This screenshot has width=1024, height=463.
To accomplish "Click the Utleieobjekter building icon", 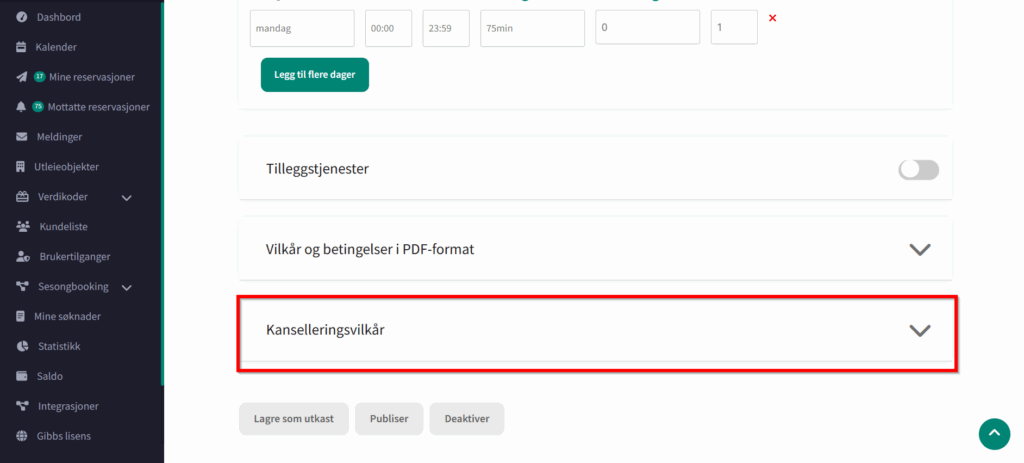I will pos(22,167).
